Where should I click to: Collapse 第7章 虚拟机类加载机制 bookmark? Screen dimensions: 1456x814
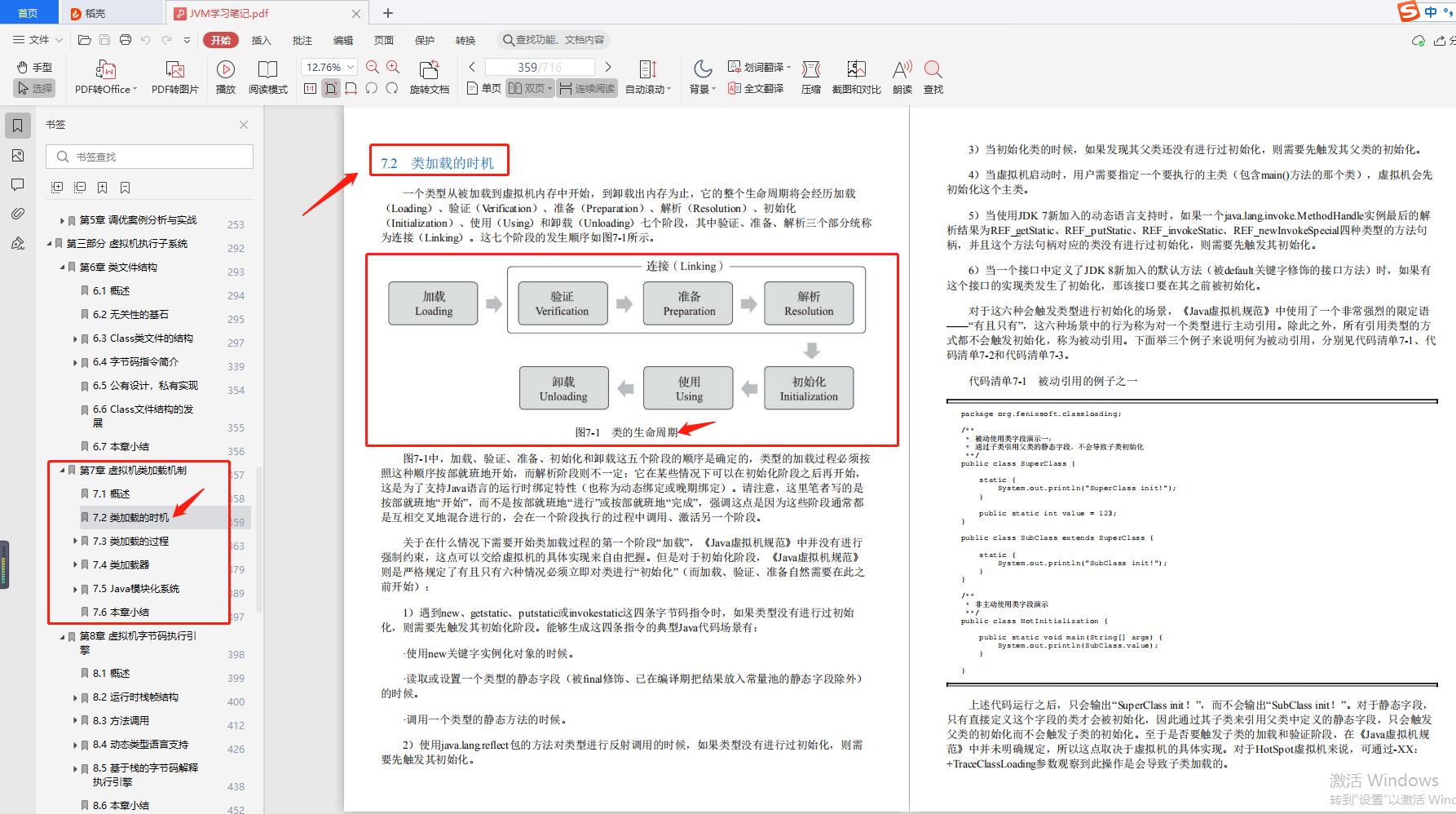(62, 470)
